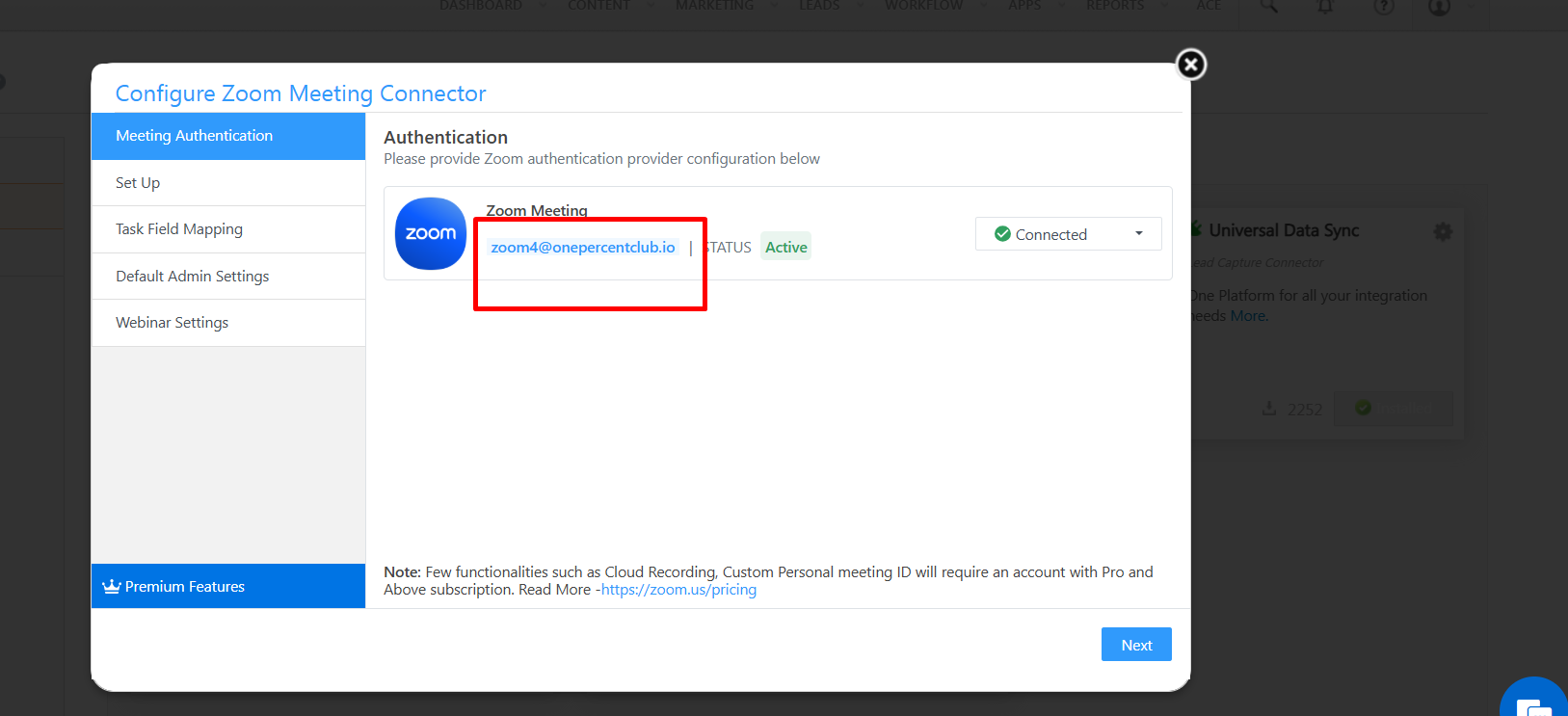Viewport: 1568px width, 716px height.
Task: Click the Premium Features crown icon
Action: point(112,586)
